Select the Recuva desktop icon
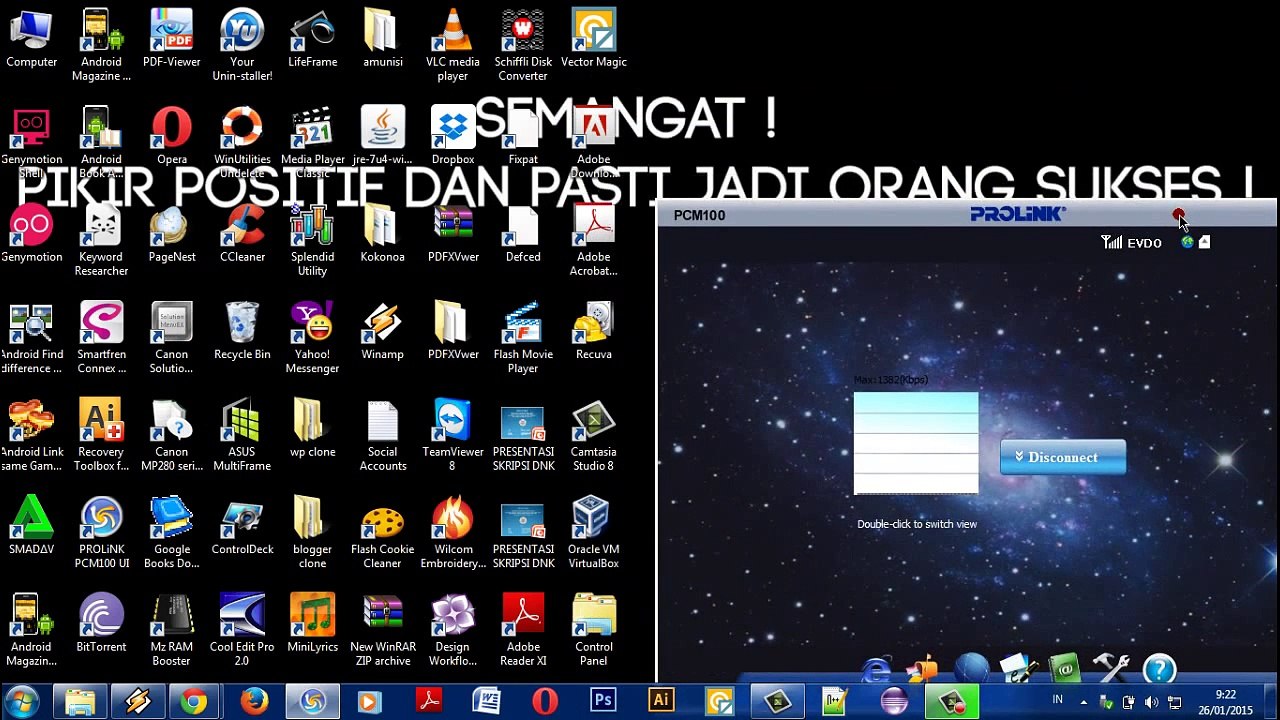Viewport: 1280px width, 720px height. (594, 332)
